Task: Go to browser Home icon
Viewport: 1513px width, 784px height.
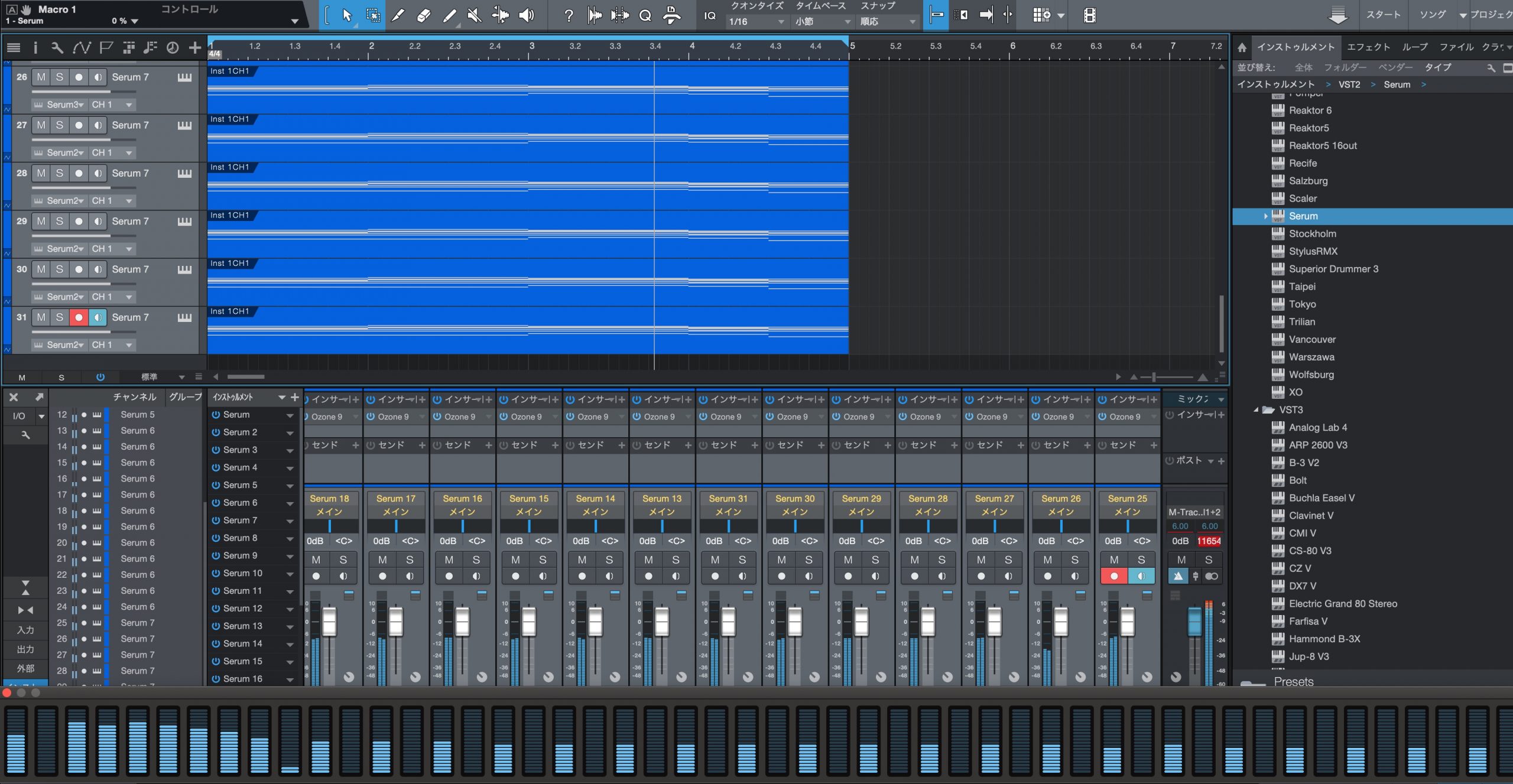Action: click(x=1242, y=47)
